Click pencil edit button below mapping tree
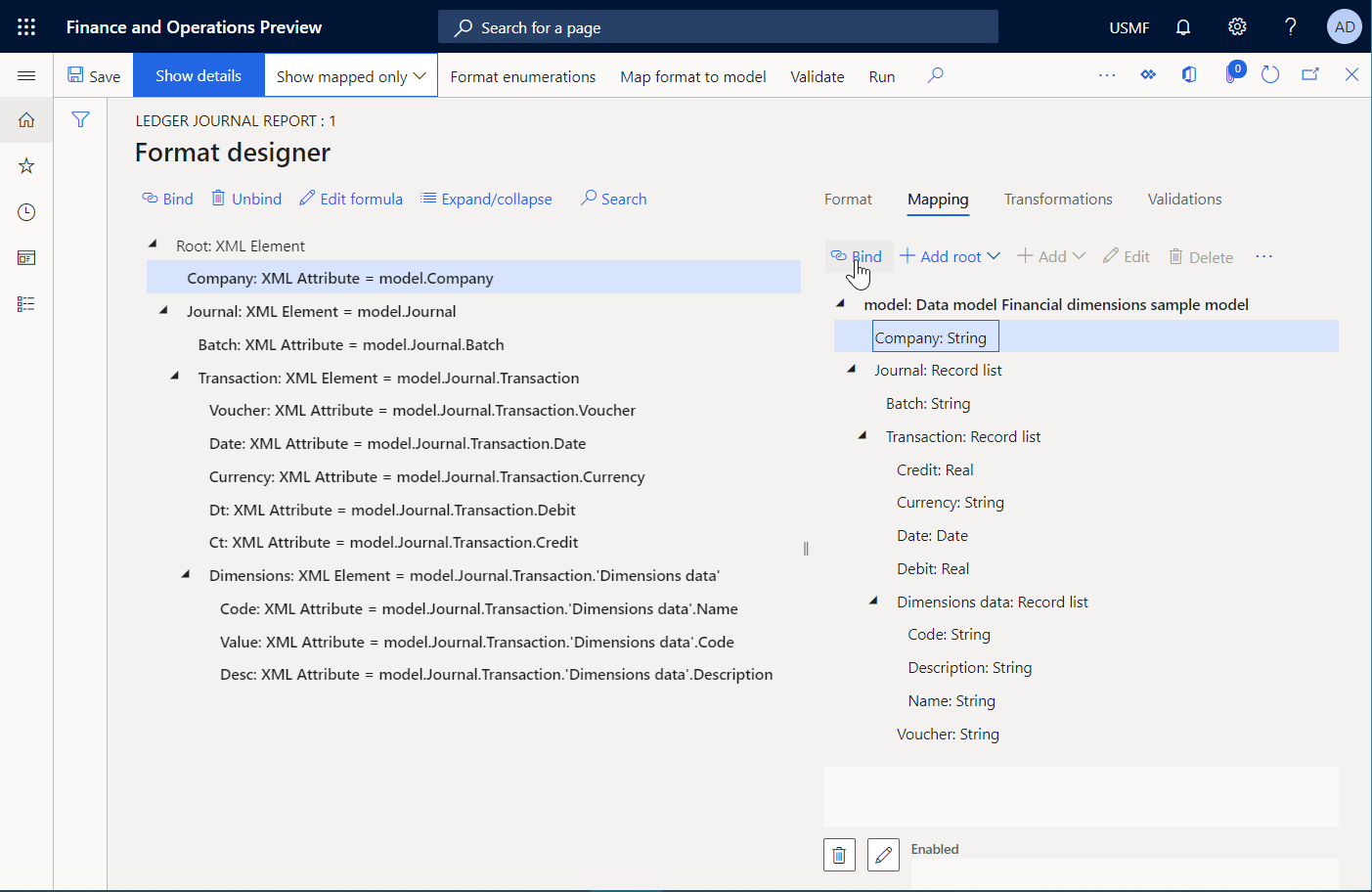The width and height of the screenshot is (1372, 892). [883, 855]
